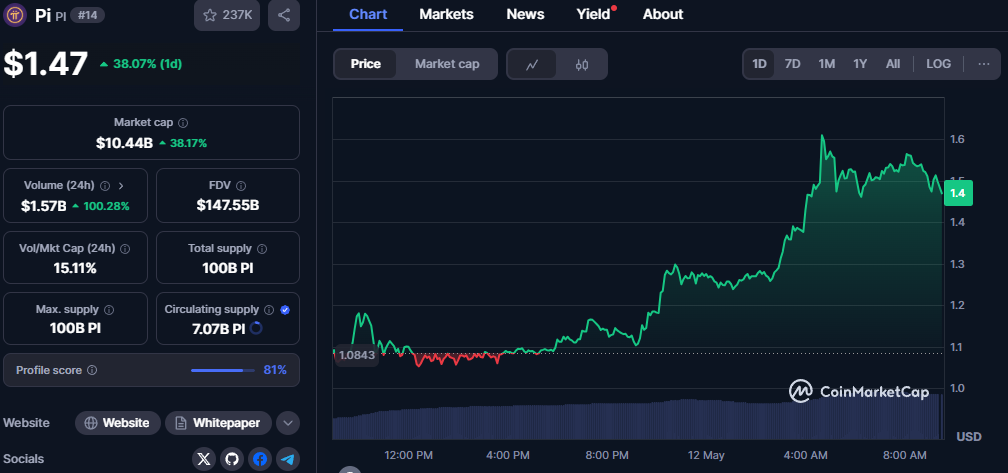Click the circulating supply progress ring

click(x=256, y=328)
